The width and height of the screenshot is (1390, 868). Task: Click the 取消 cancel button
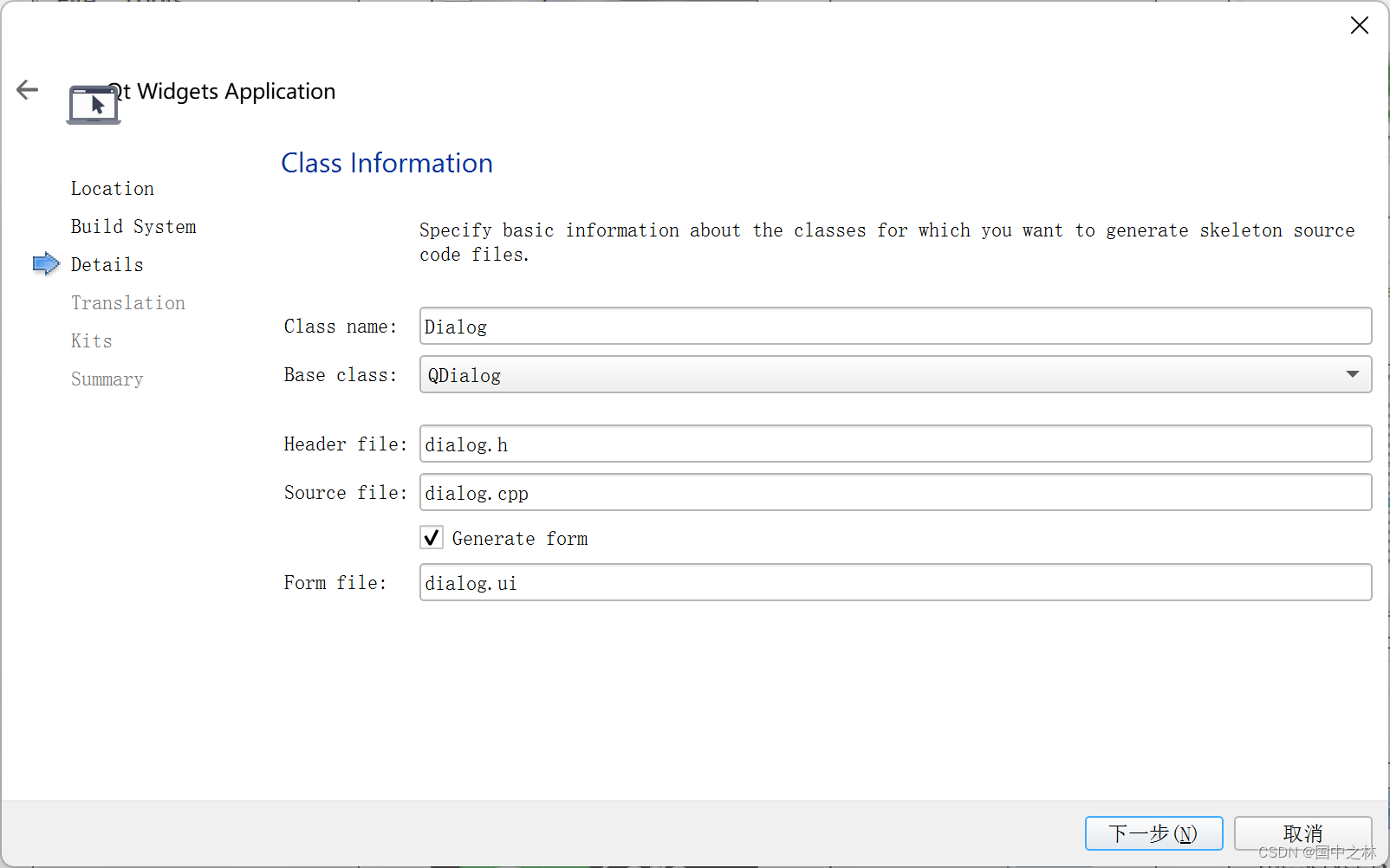click(x=1302, y=833)
